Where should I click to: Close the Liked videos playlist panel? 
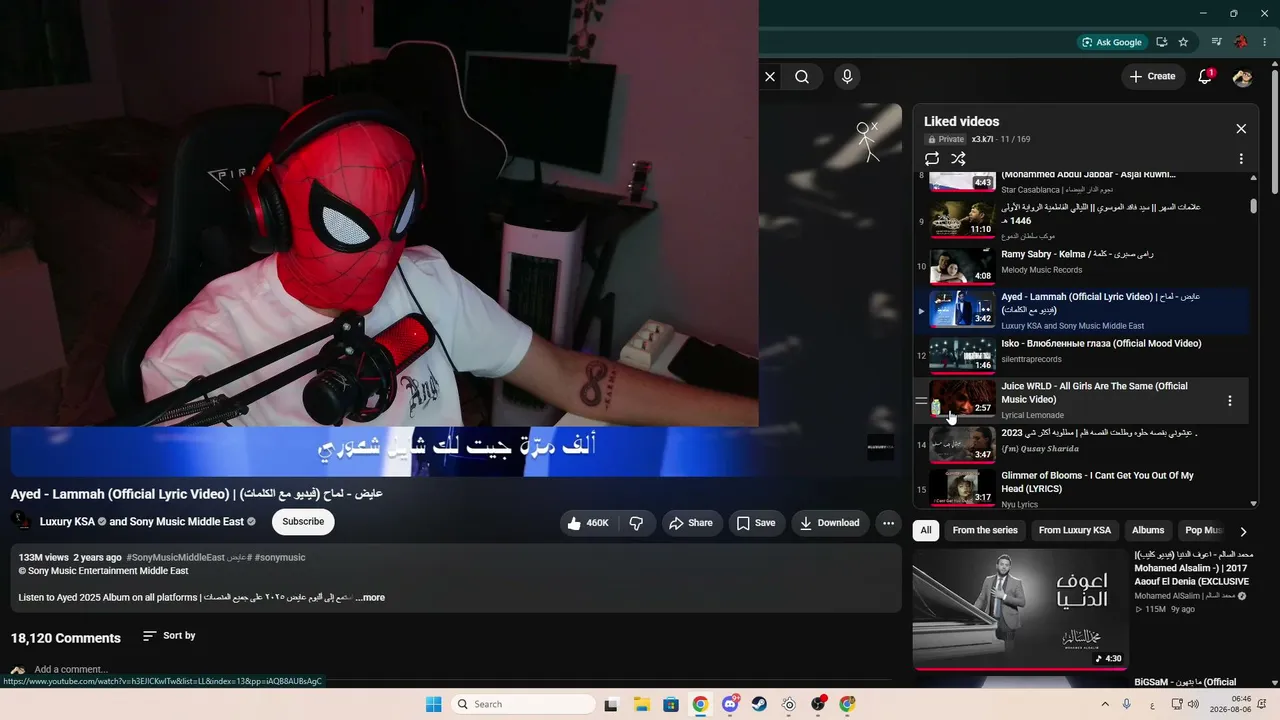click(x=1241, y=129)
